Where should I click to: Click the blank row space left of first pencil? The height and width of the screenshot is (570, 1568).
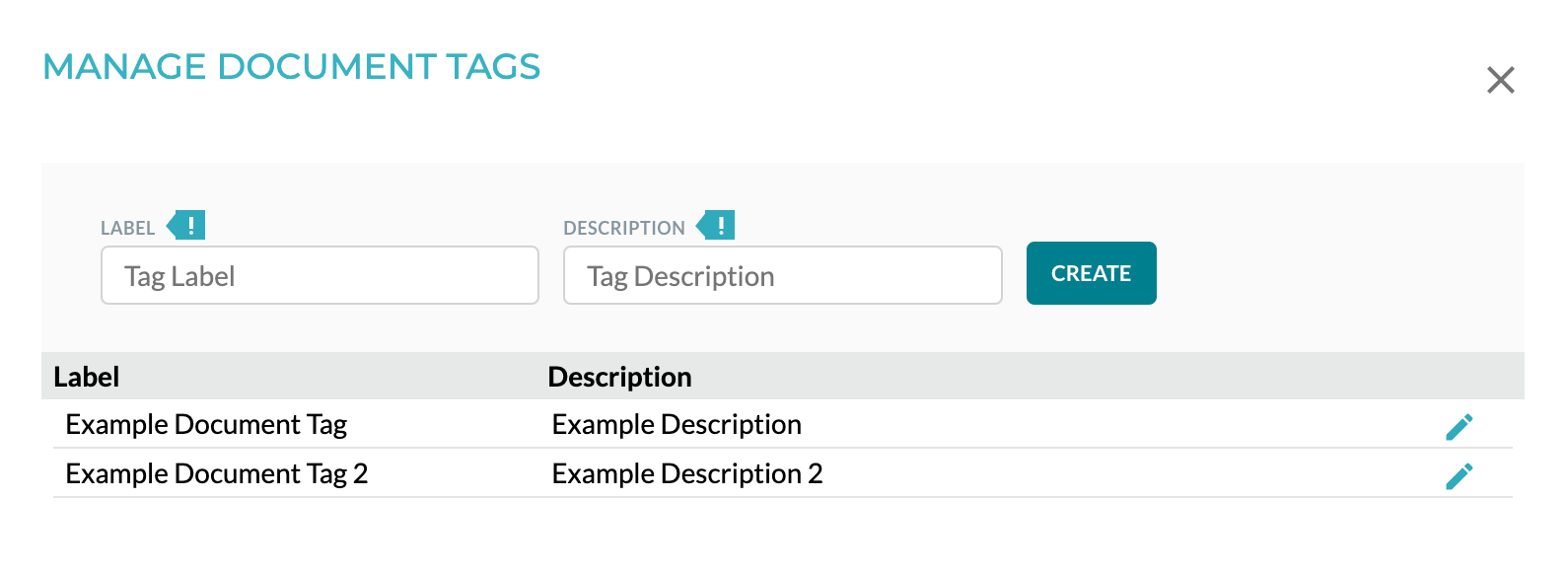click(1134, 425)
